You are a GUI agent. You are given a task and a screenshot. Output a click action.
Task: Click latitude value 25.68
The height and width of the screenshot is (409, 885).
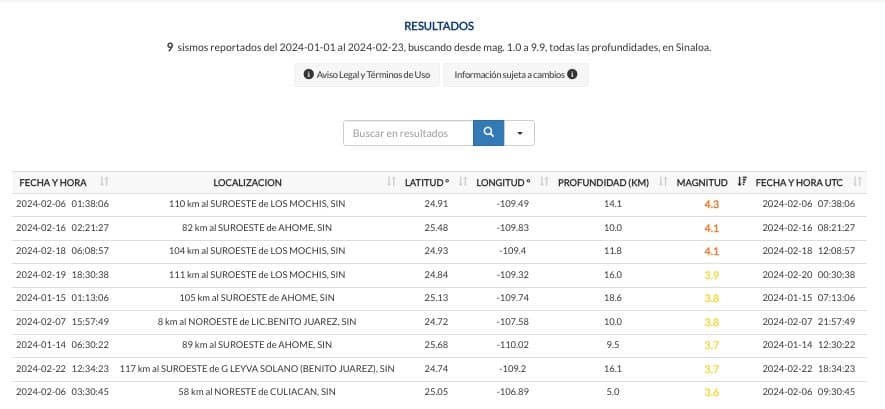pos(436,344)
